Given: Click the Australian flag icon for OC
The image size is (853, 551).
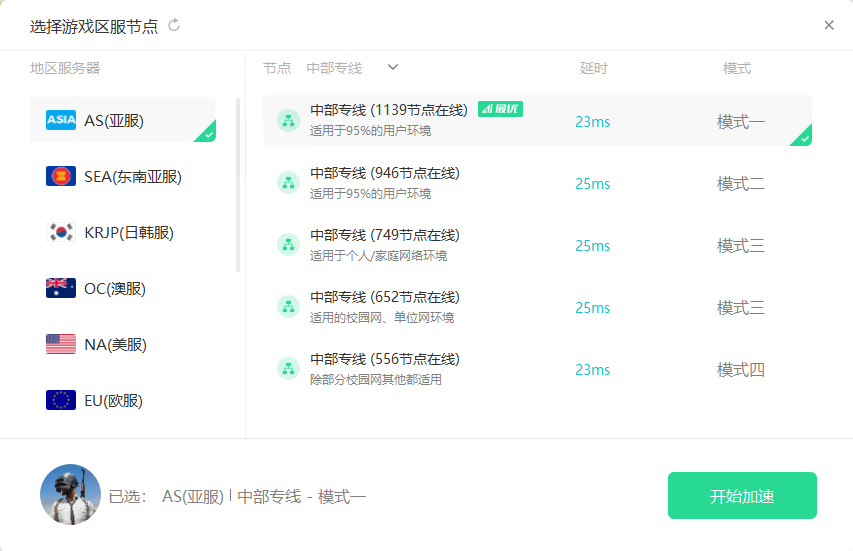Looking at the screenshot, I should pyautogui.click(x=61, y=288).
